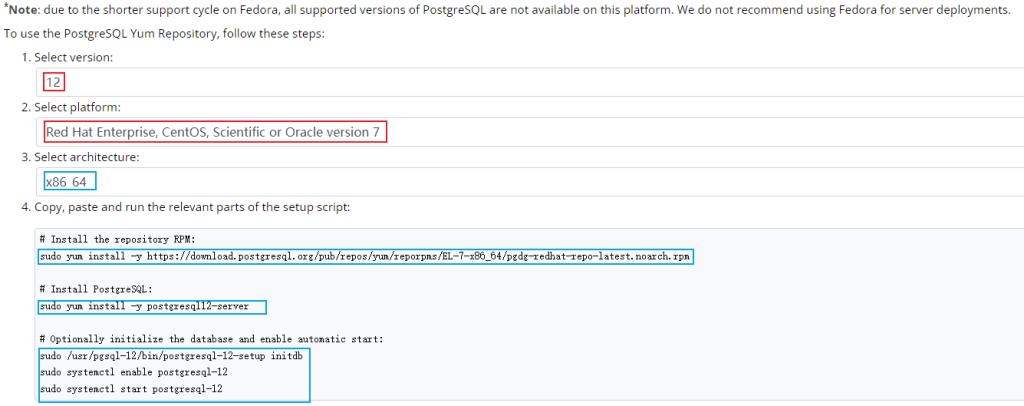1024x406 pixels.
Task: Click the 'sudo systemctl start postgresql-12' command
Action: (x=131, y=389)
